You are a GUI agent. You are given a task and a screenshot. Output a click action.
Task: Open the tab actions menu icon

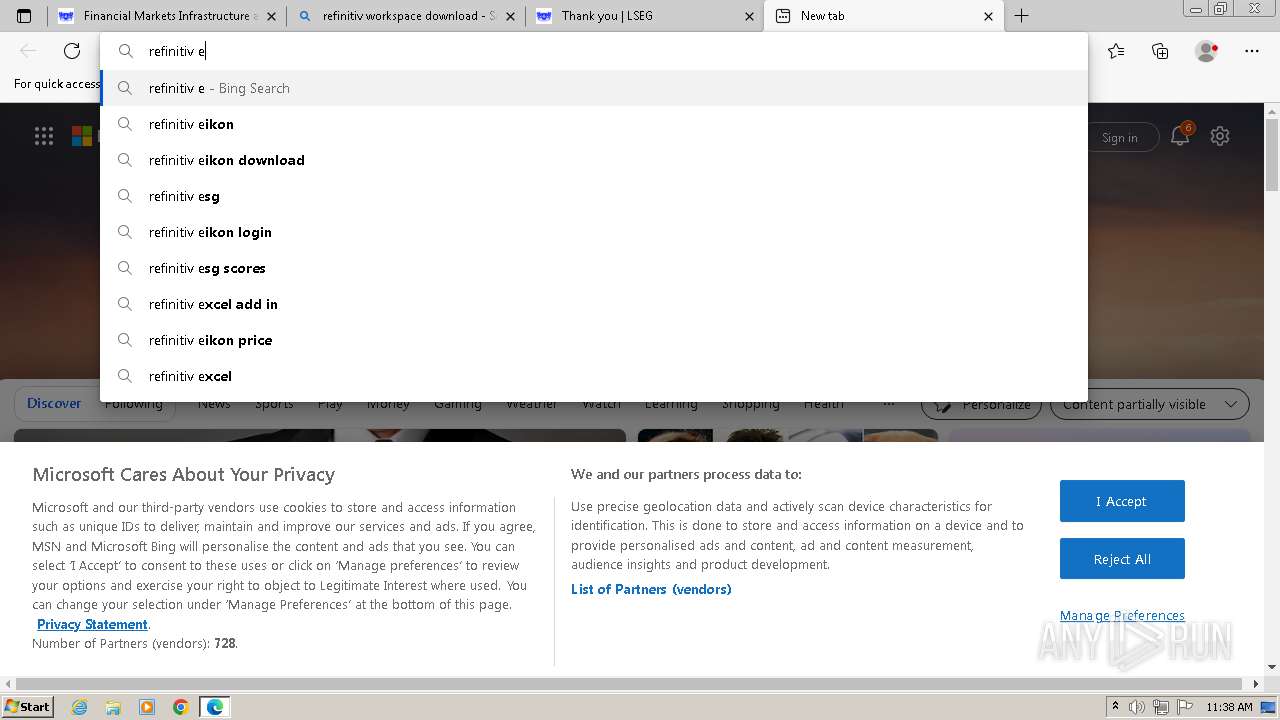click(24, 16)
